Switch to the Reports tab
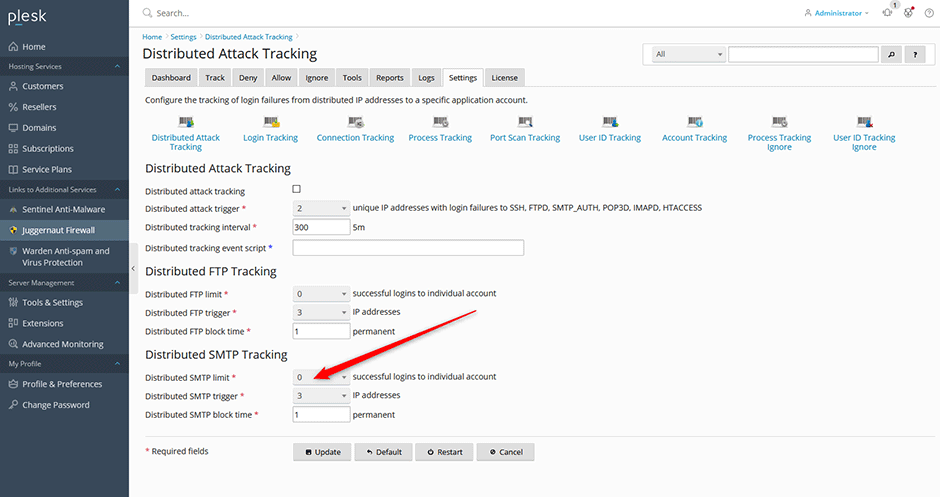This screenshot has height=497, width=940. point(390,77)
